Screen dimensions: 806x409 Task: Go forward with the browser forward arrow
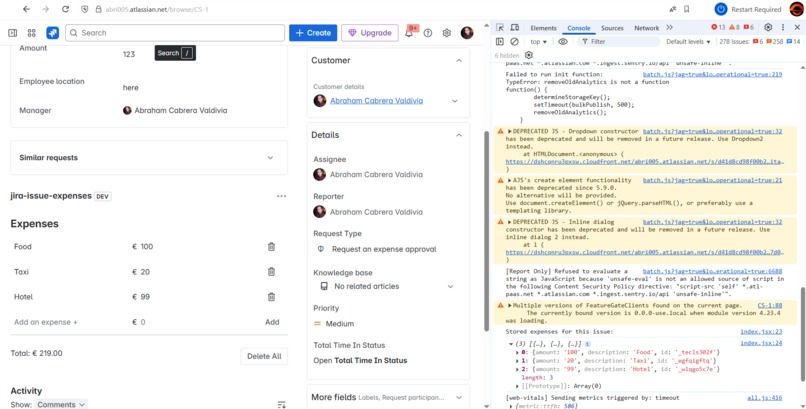[x=46, y=9]
